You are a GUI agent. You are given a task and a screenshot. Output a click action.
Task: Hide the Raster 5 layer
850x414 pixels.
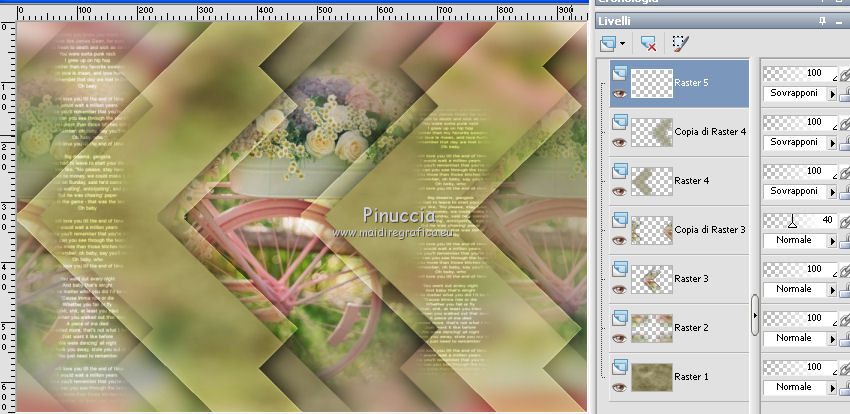click(620, 93)
